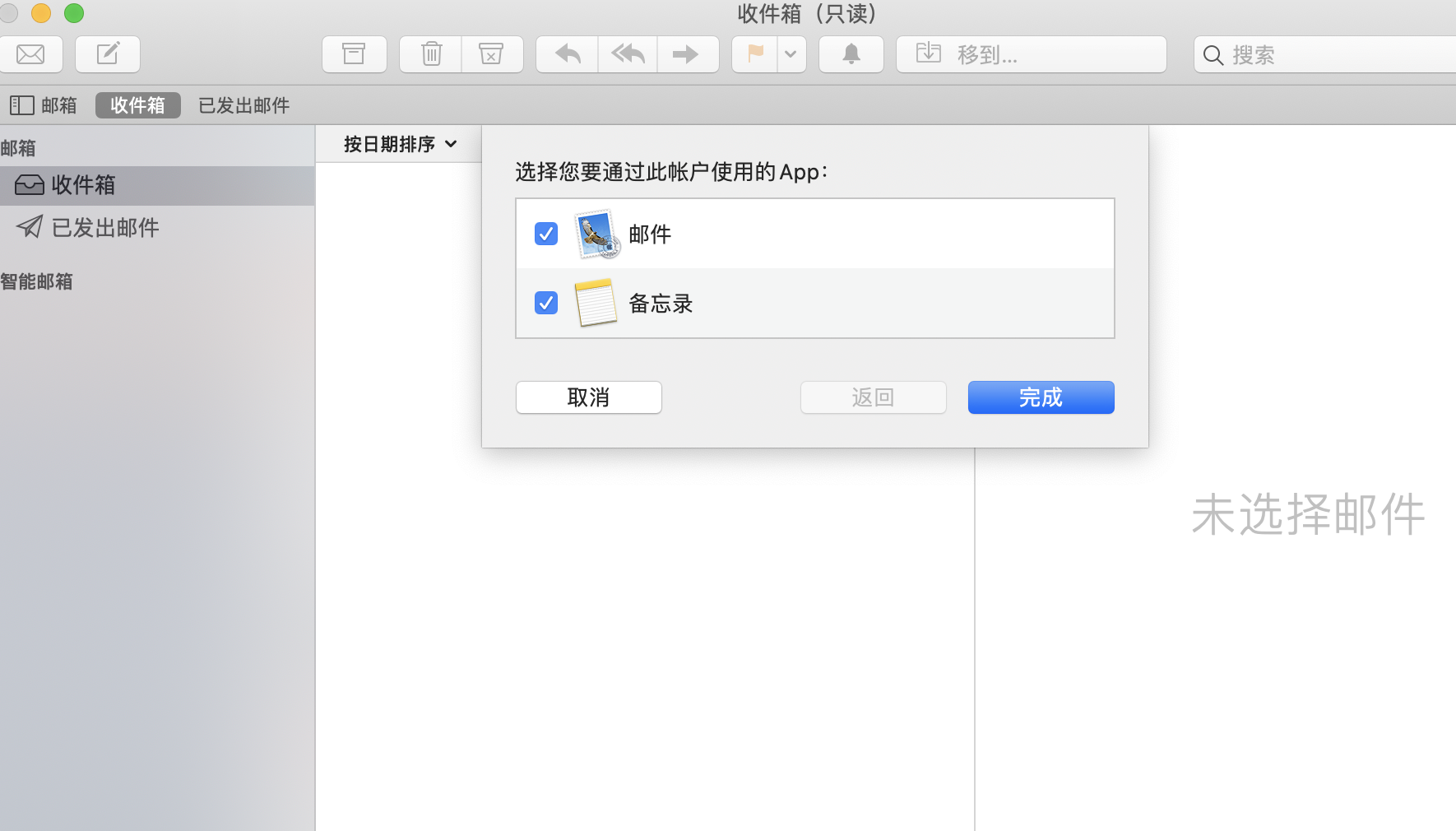Archive the message using the archive icon
This screenshot has width=1456, height=831.
354,54
